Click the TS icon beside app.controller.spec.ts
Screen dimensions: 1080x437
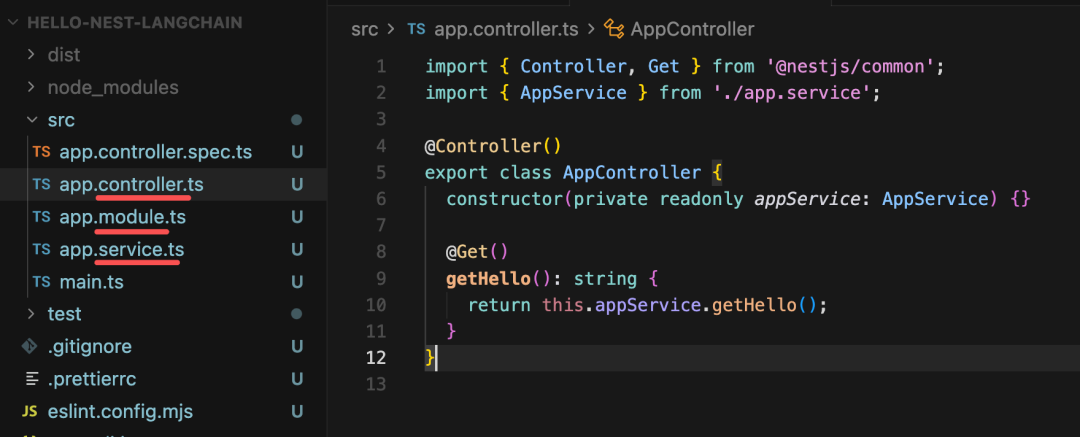(41, 152)
